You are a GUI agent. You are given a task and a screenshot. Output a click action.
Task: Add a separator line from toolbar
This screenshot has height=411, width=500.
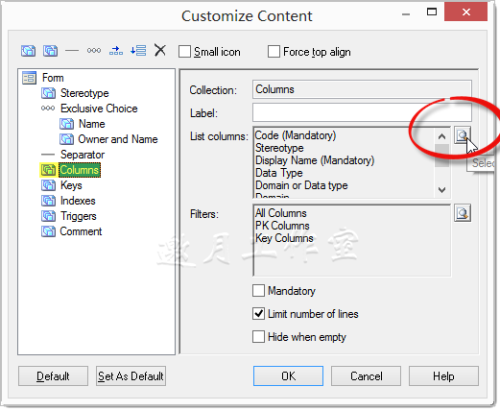(72, 51)
